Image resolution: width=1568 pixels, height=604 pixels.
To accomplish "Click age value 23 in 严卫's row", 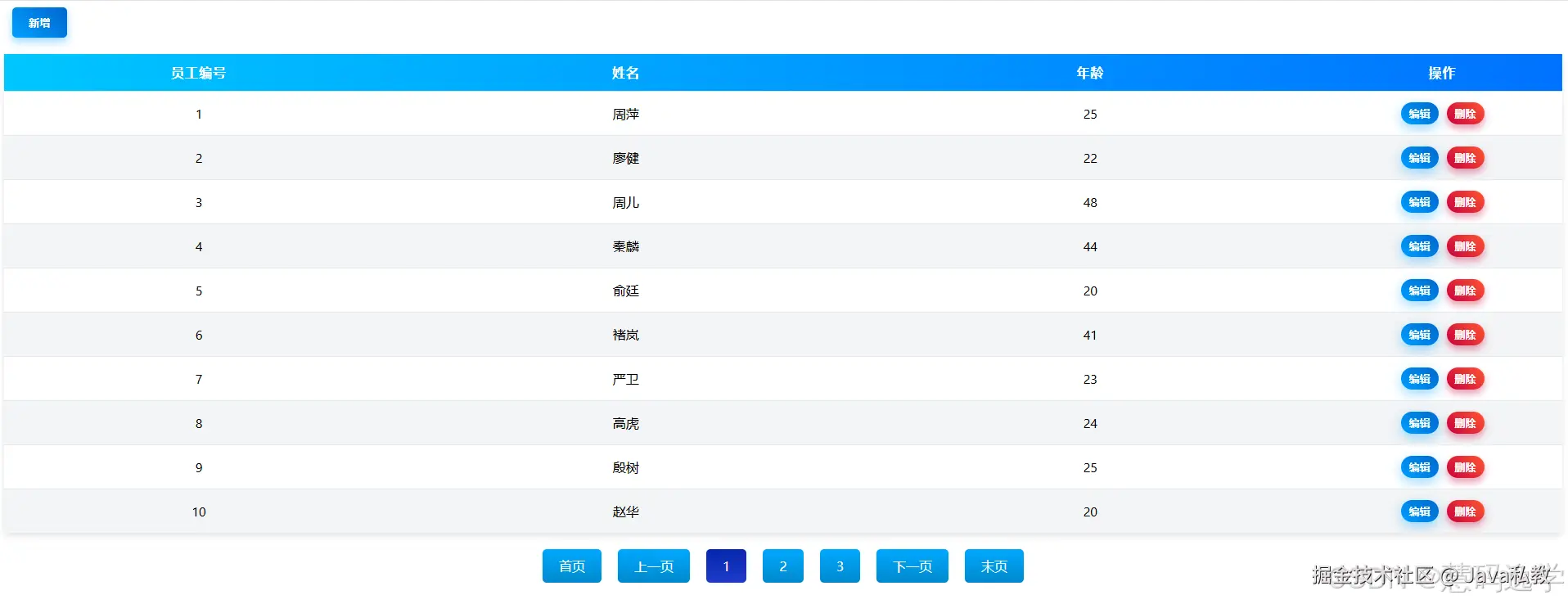I will click(x=1090, y=379).
